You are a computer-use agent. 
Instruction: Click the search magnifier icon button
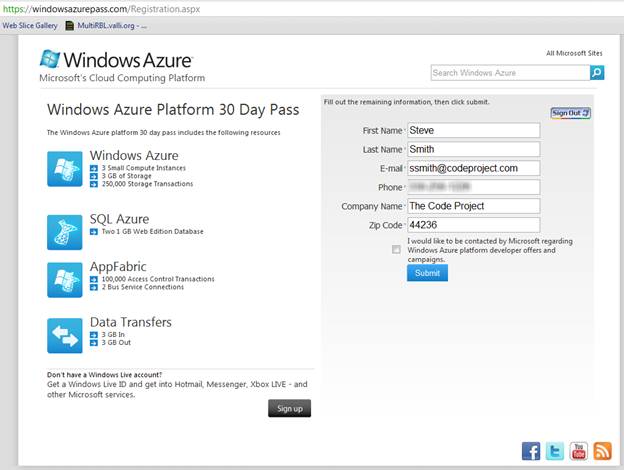click(x=597, y=72)
